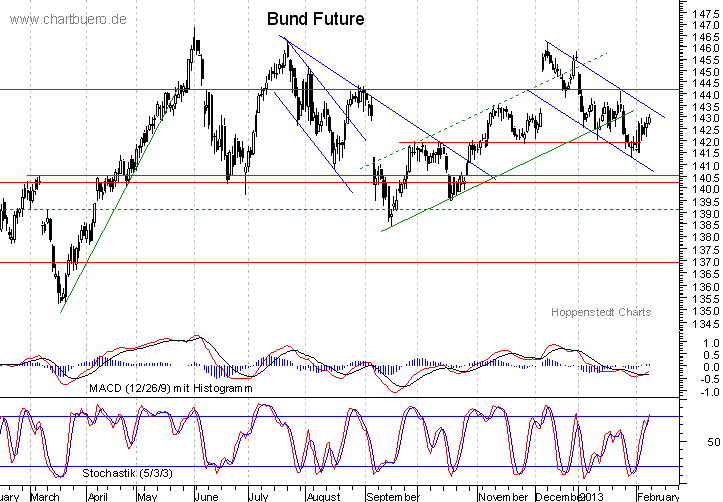Click the "June" month label
The width and height of the screenshot is (723, 502).
pos(206,497)
